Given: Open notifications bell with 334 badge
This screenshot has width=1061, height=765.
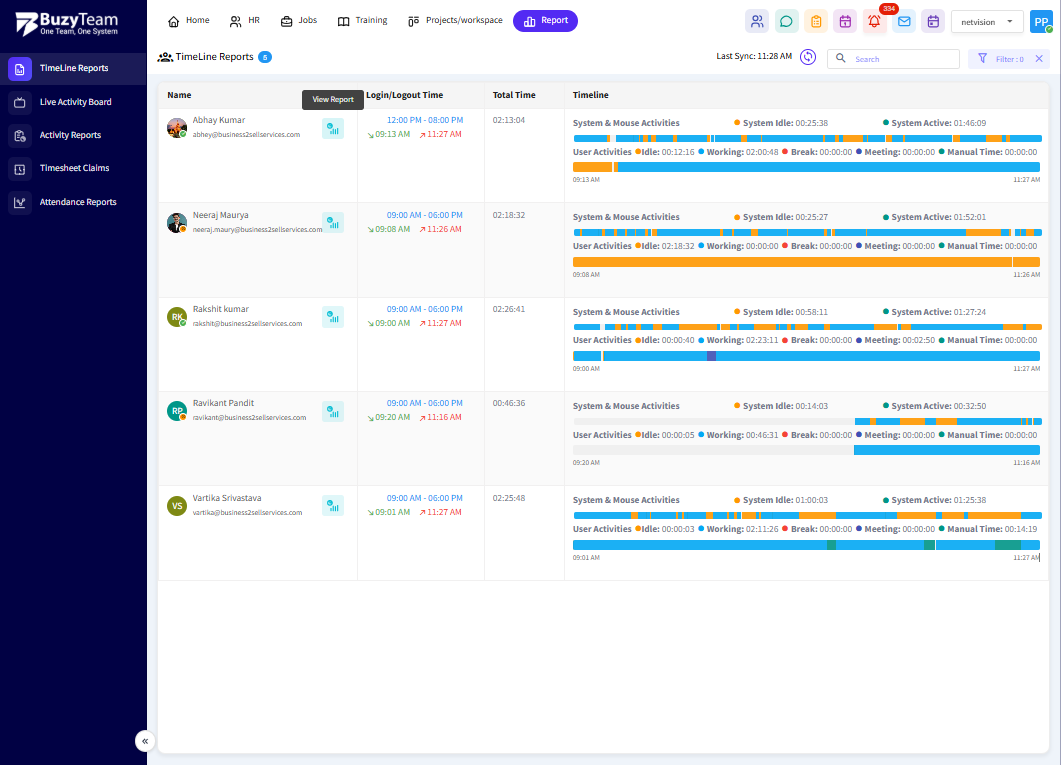Looking at the screenshot, I should pyautogui.click(x=874, y=22).
